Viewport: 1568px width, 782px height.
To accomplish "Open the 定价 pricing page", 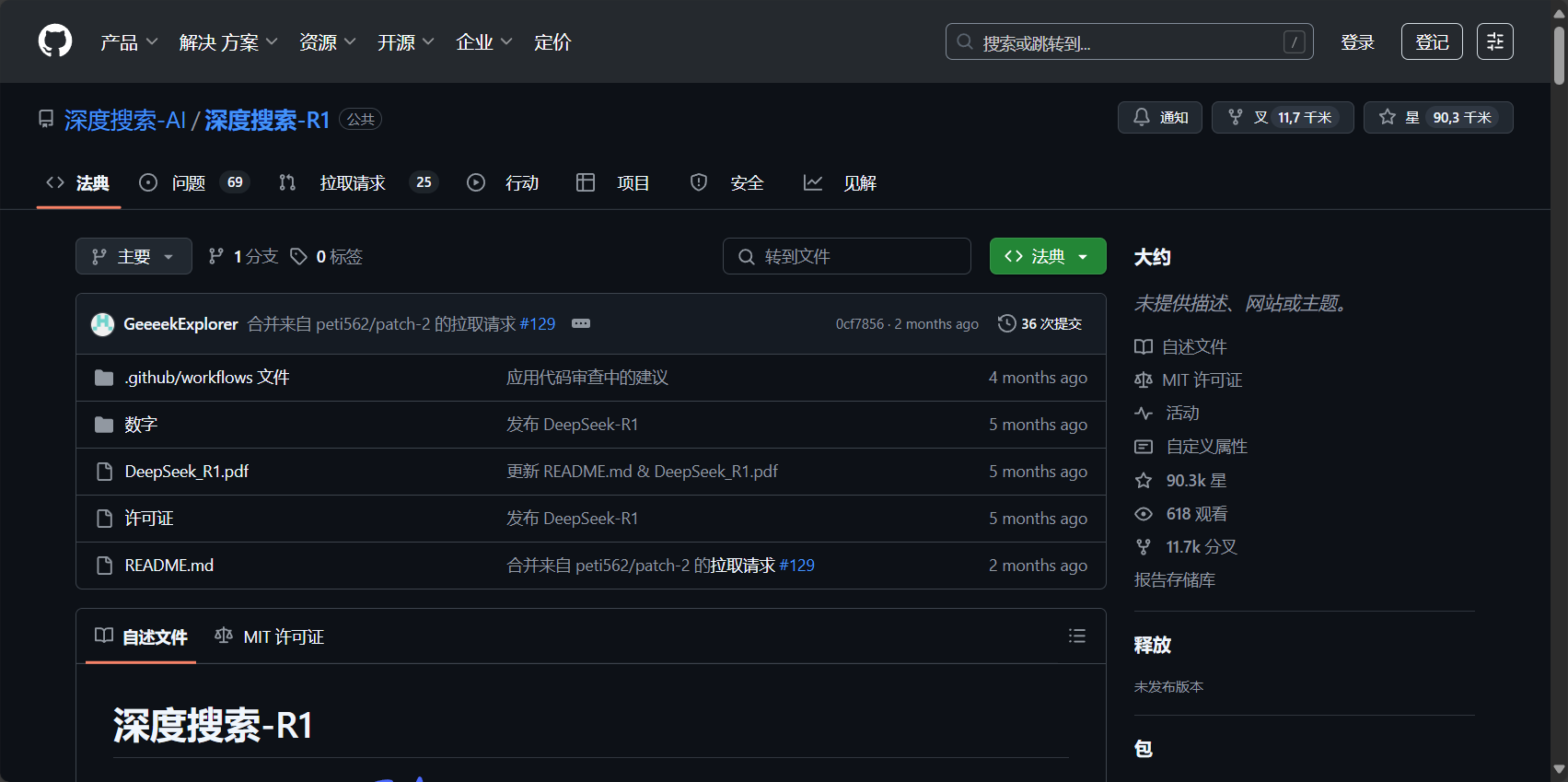I will [552, 42].
